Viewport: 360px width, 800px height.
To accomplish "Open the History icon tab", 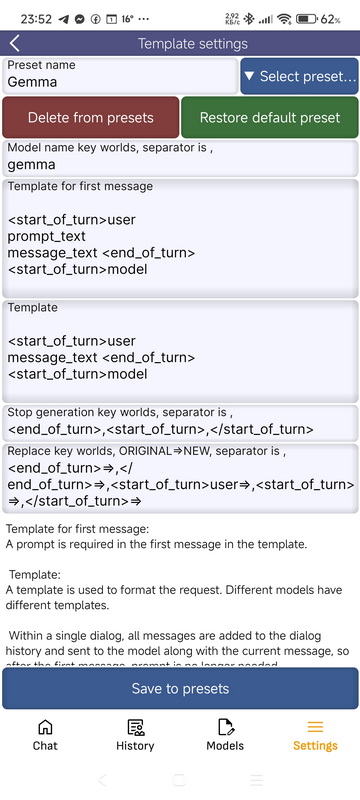I will [x=135, y=727].
